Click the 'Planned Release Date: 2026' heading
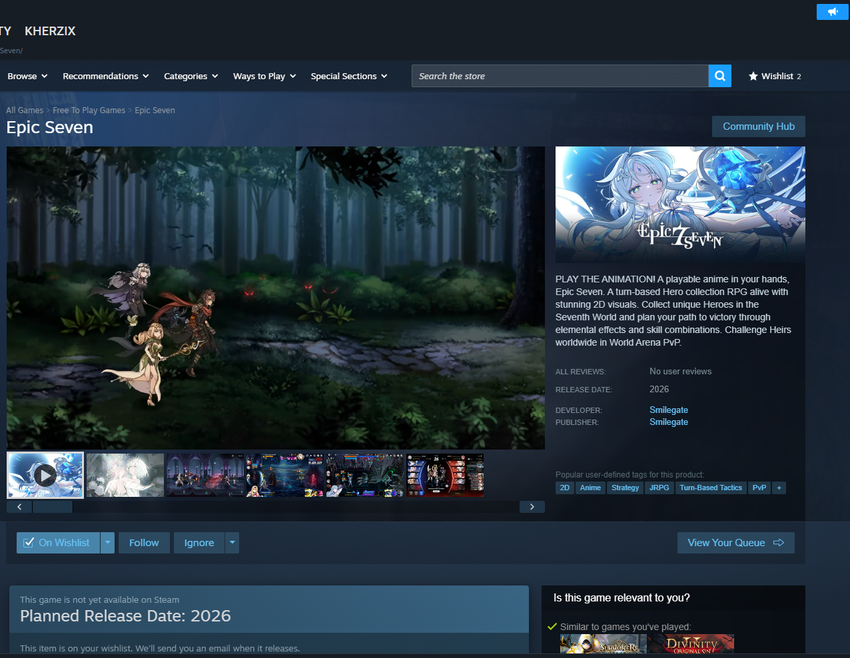Viewport: 850px width, 658px height. coord(125,616)
